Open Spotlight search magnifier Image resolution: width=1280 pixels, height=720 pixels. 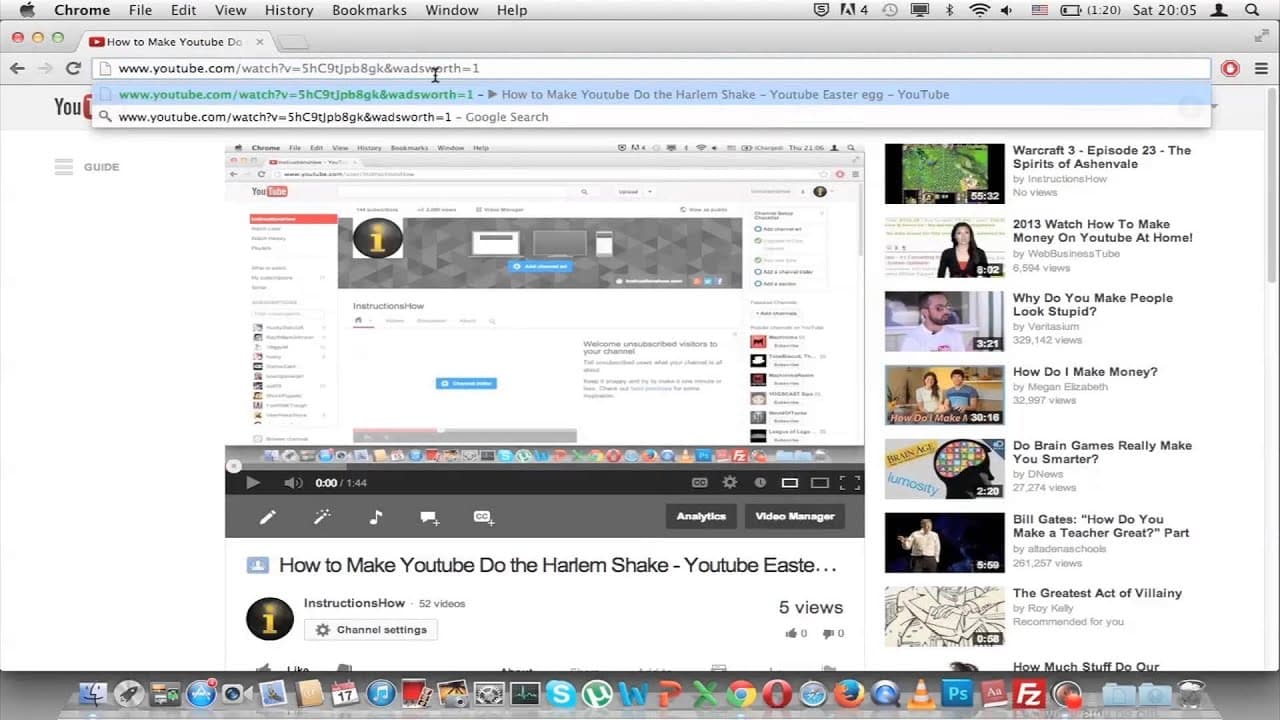(1251, 10)
